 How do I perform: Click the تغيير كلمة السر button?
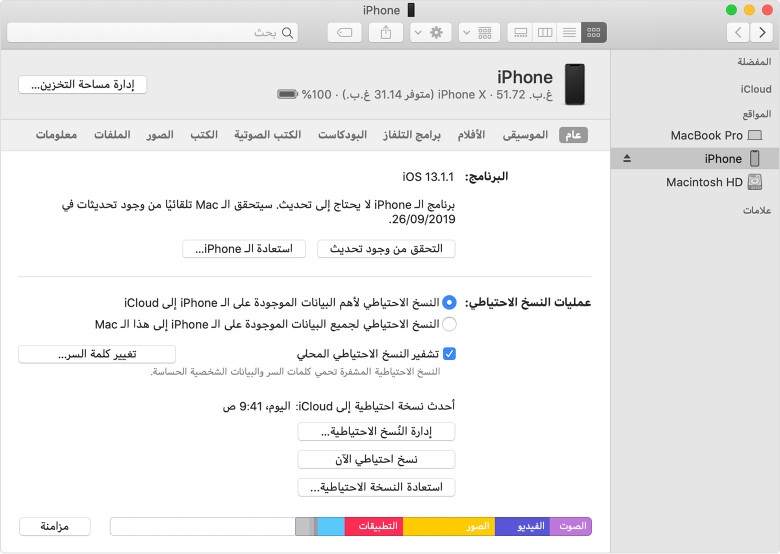(x=97, y=354)
